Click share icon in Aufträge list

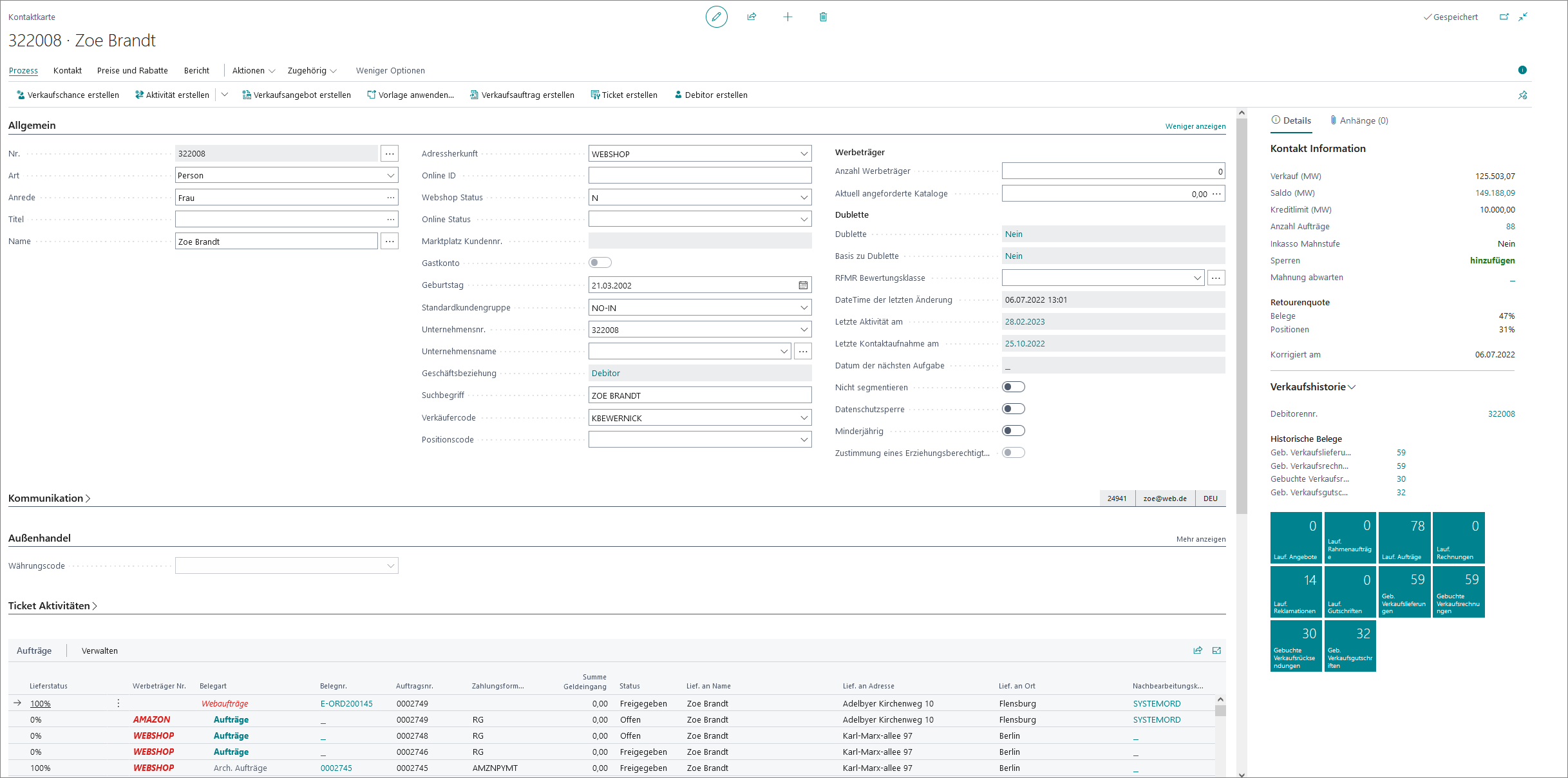(x=1198, y=650)
